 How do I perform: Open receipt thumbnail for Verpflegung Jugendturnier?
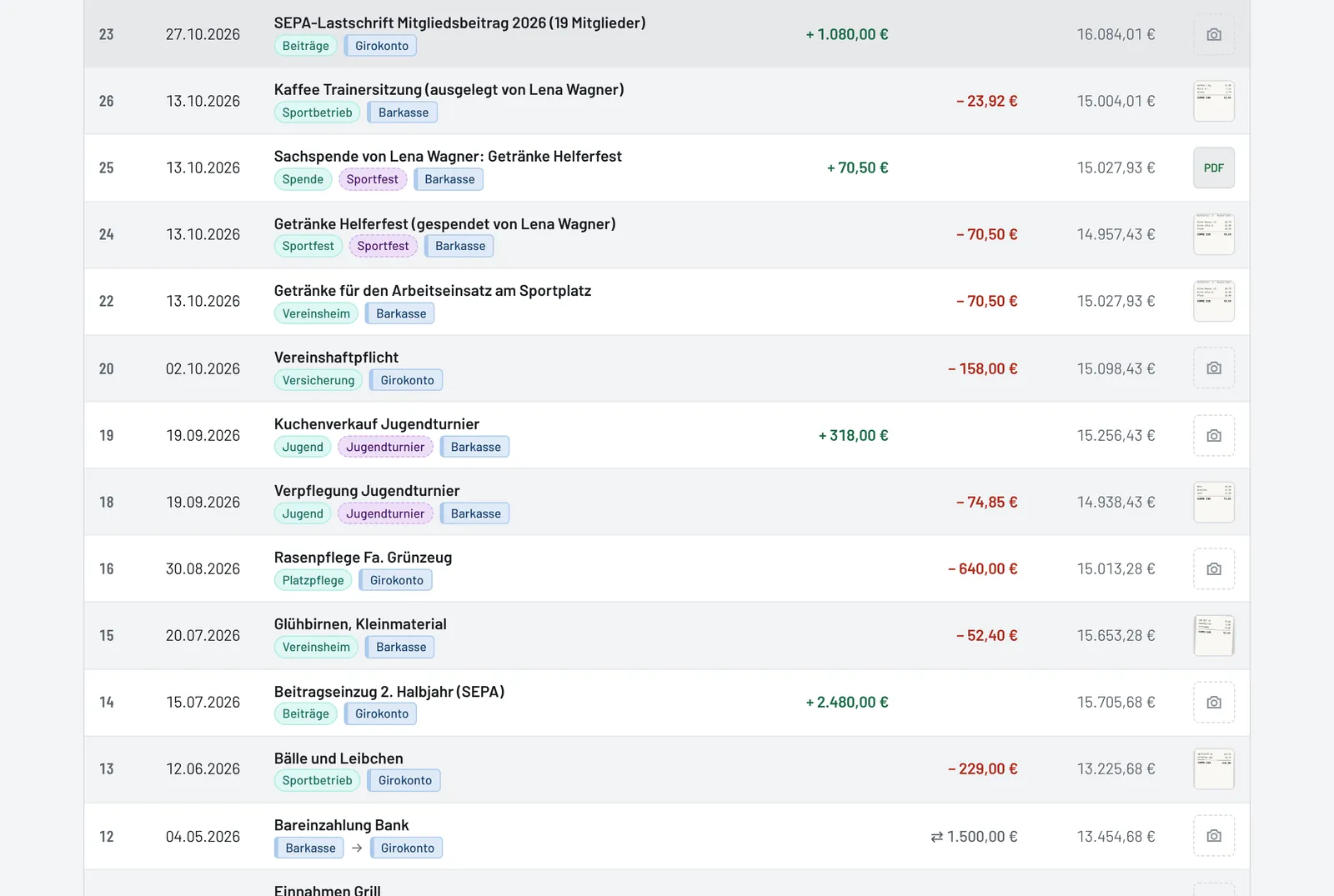1214,502
